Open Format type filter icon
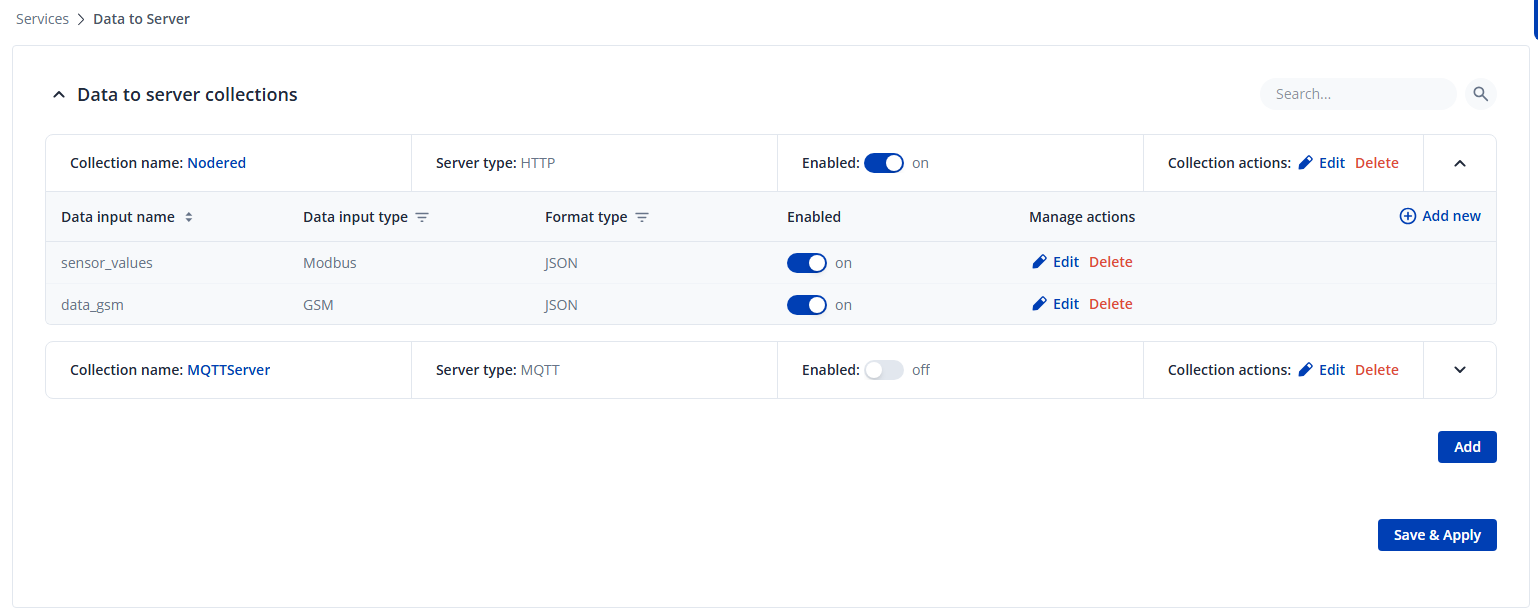 pyautogui.click(x=642, y=217)
